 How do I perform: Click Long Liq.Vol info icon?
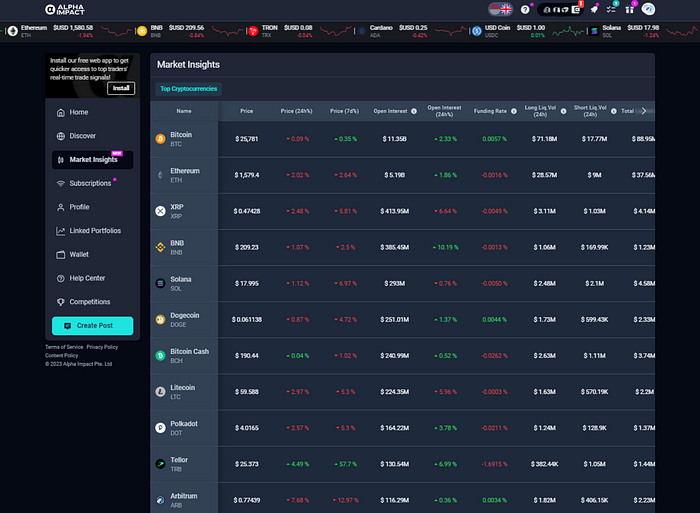(563, 111)
